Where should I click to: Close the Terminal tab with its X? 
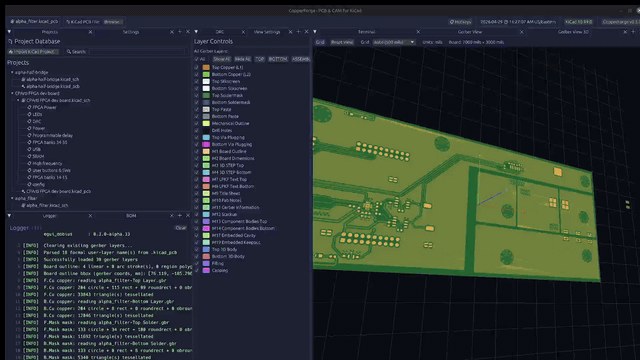(x=418, y=32)
